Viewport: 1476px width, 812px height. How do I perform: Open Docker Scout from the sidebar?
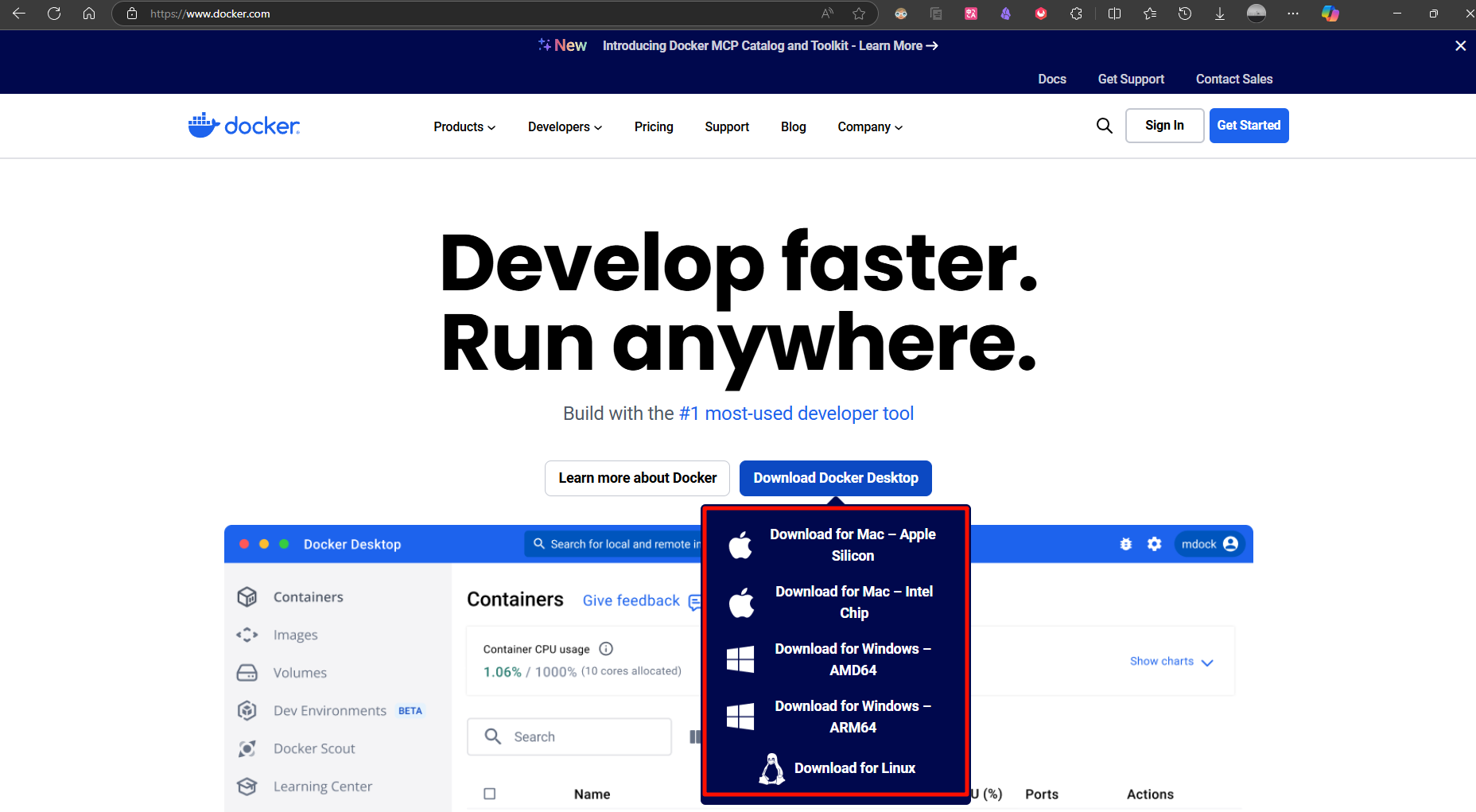click(247, 748)
